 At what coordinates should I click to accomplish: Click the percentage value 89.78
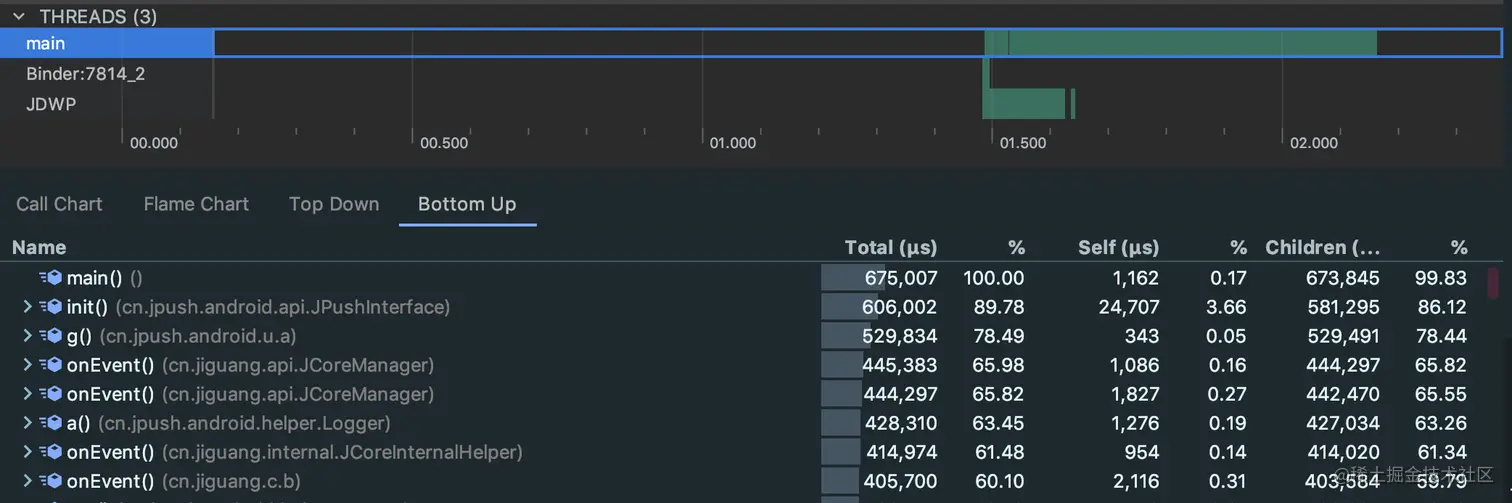pos(997,307)
